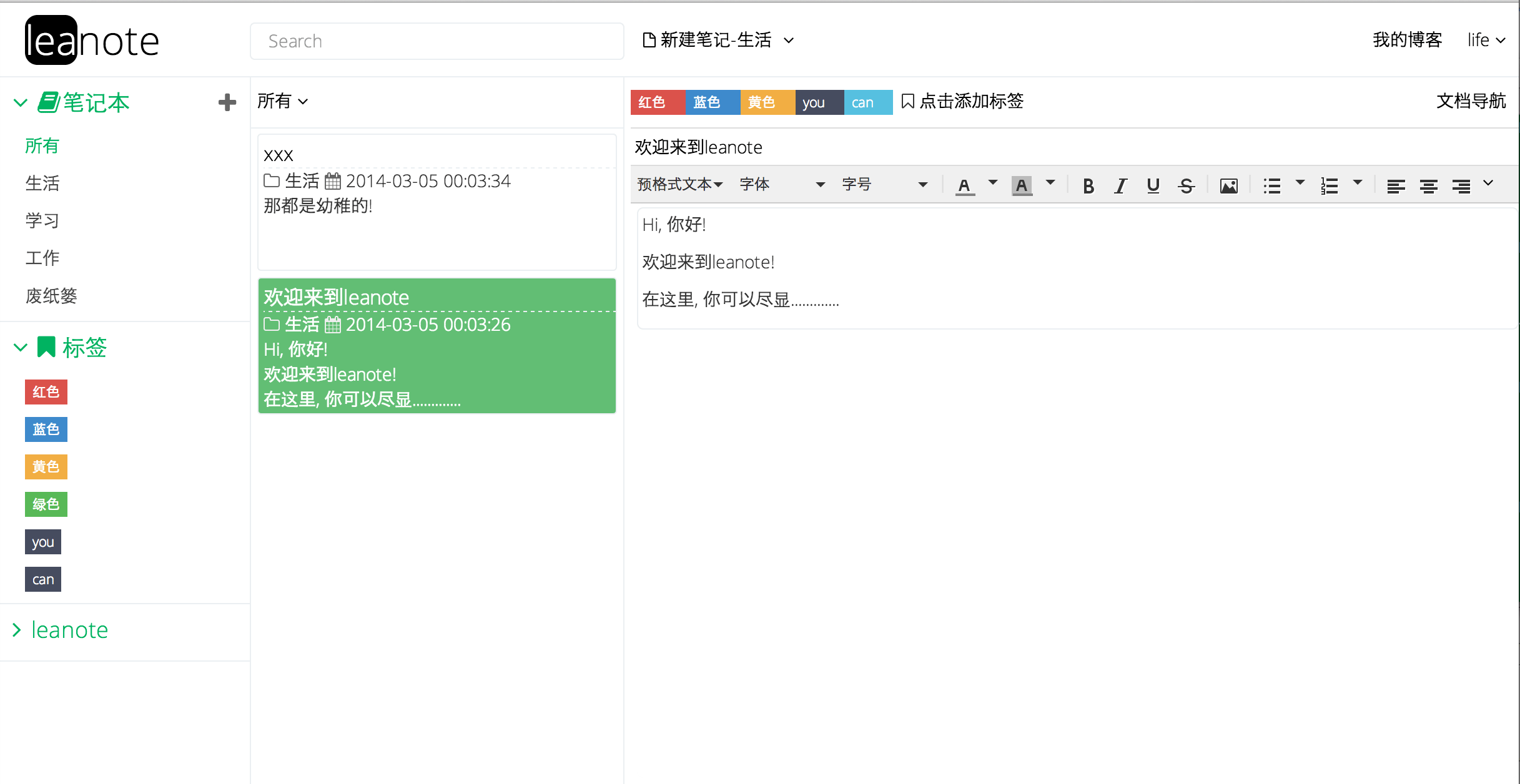Open the 废纸篓 trash notebook
The width and height of the screenshot is (1520, 784).
point(51,295)
